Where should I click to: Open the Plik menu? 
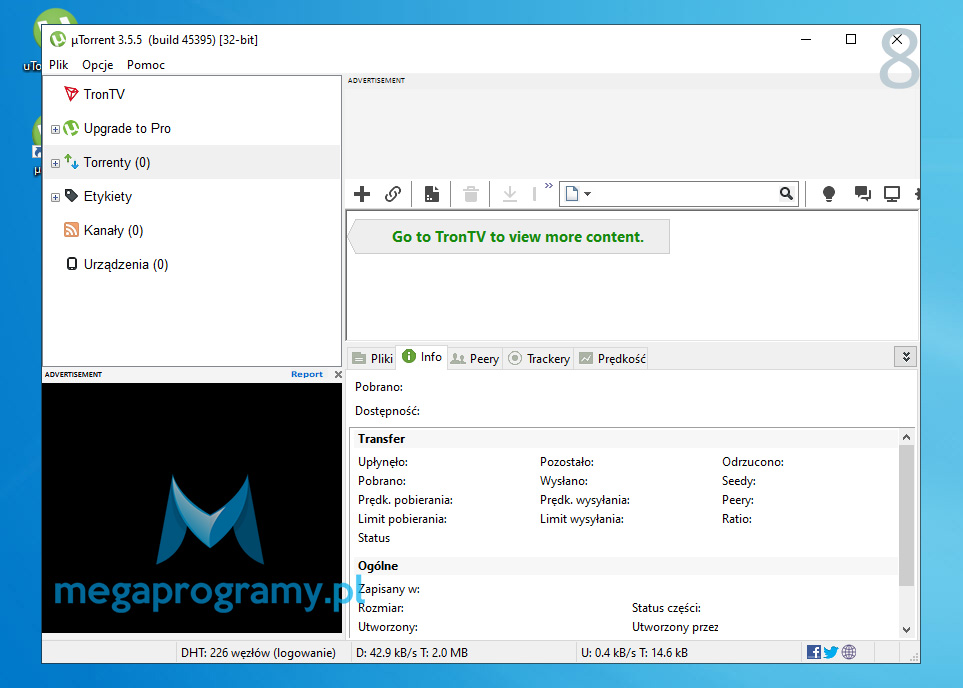coord(59,64)
